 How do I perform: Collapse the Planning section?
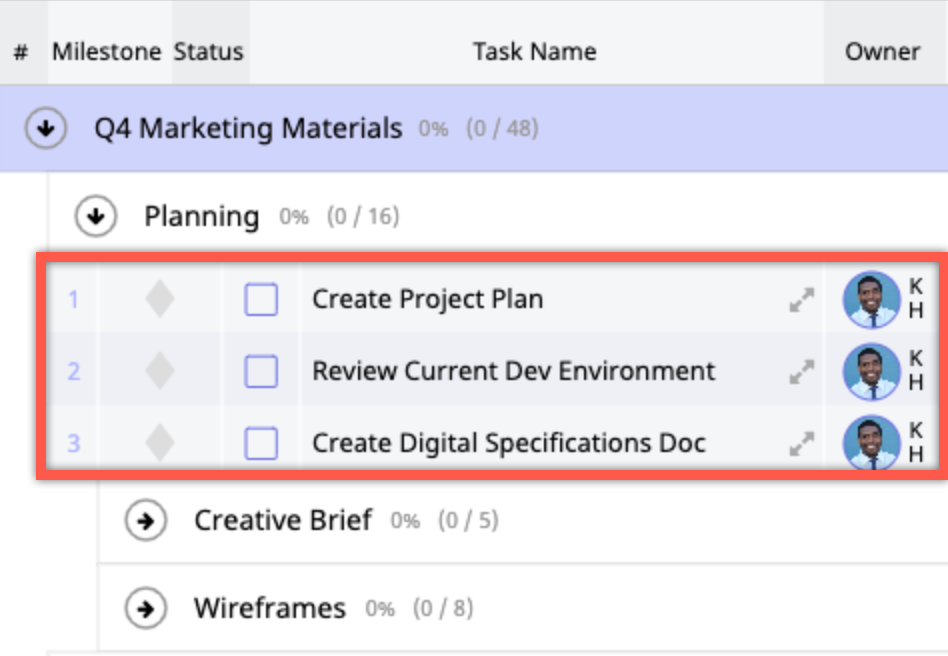coord(97,216)
